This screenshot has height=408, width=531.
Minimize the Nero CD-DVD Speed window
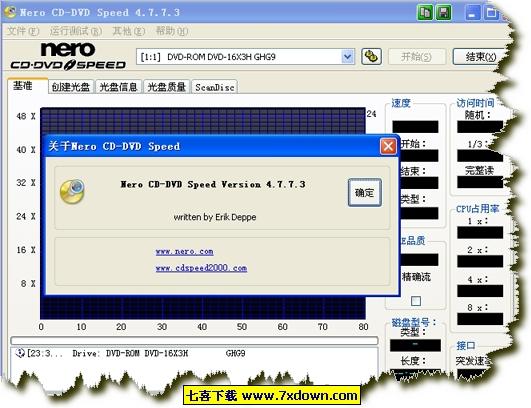[472, 13]
